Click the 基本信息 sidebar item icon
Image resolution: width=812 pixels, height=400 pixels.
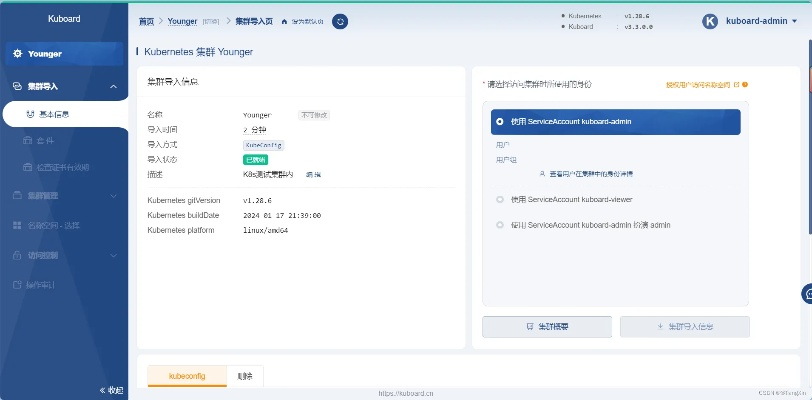[30, 115]
